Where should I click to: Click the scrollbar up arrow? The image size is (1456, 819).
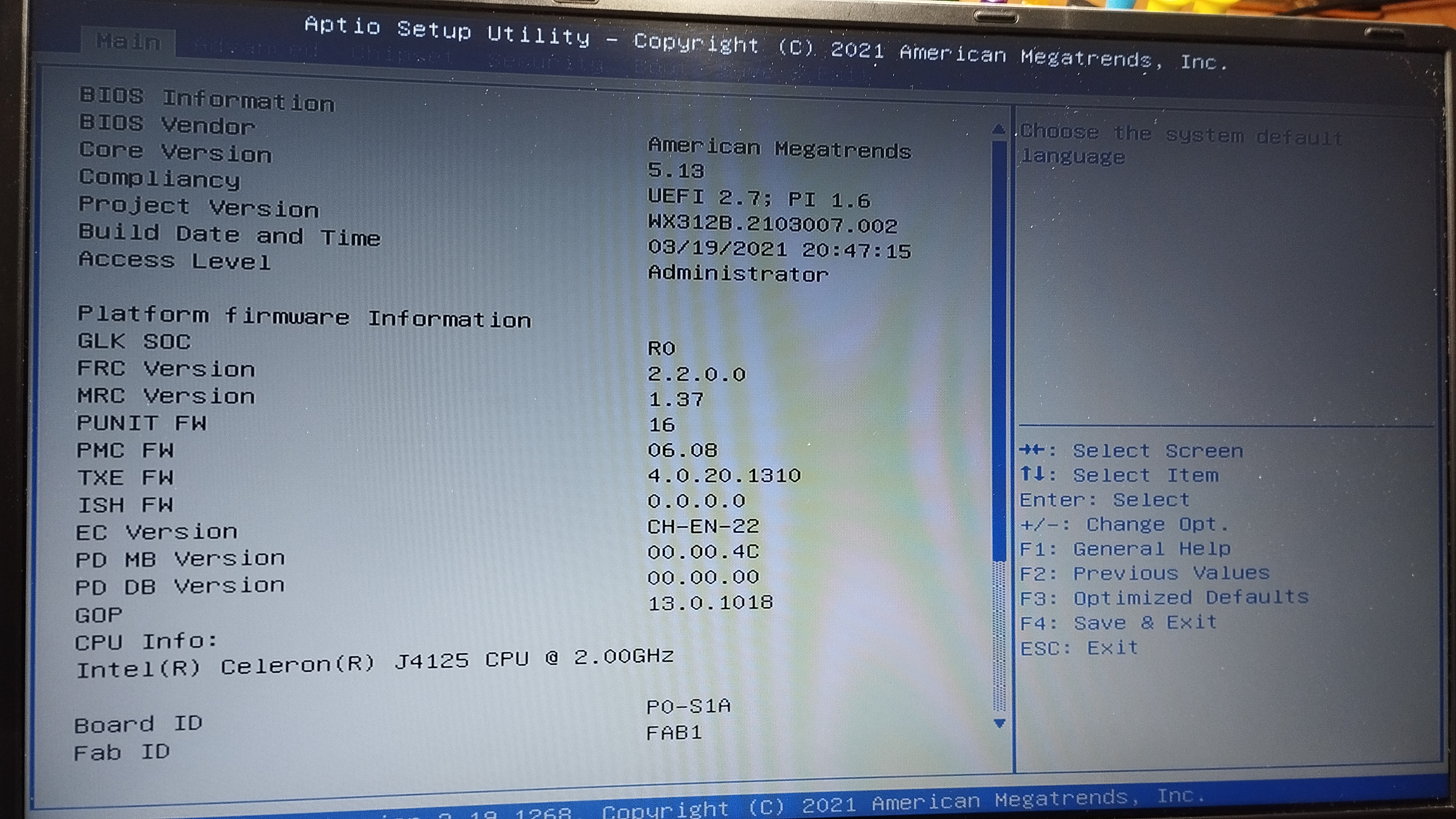coord(998,129)
